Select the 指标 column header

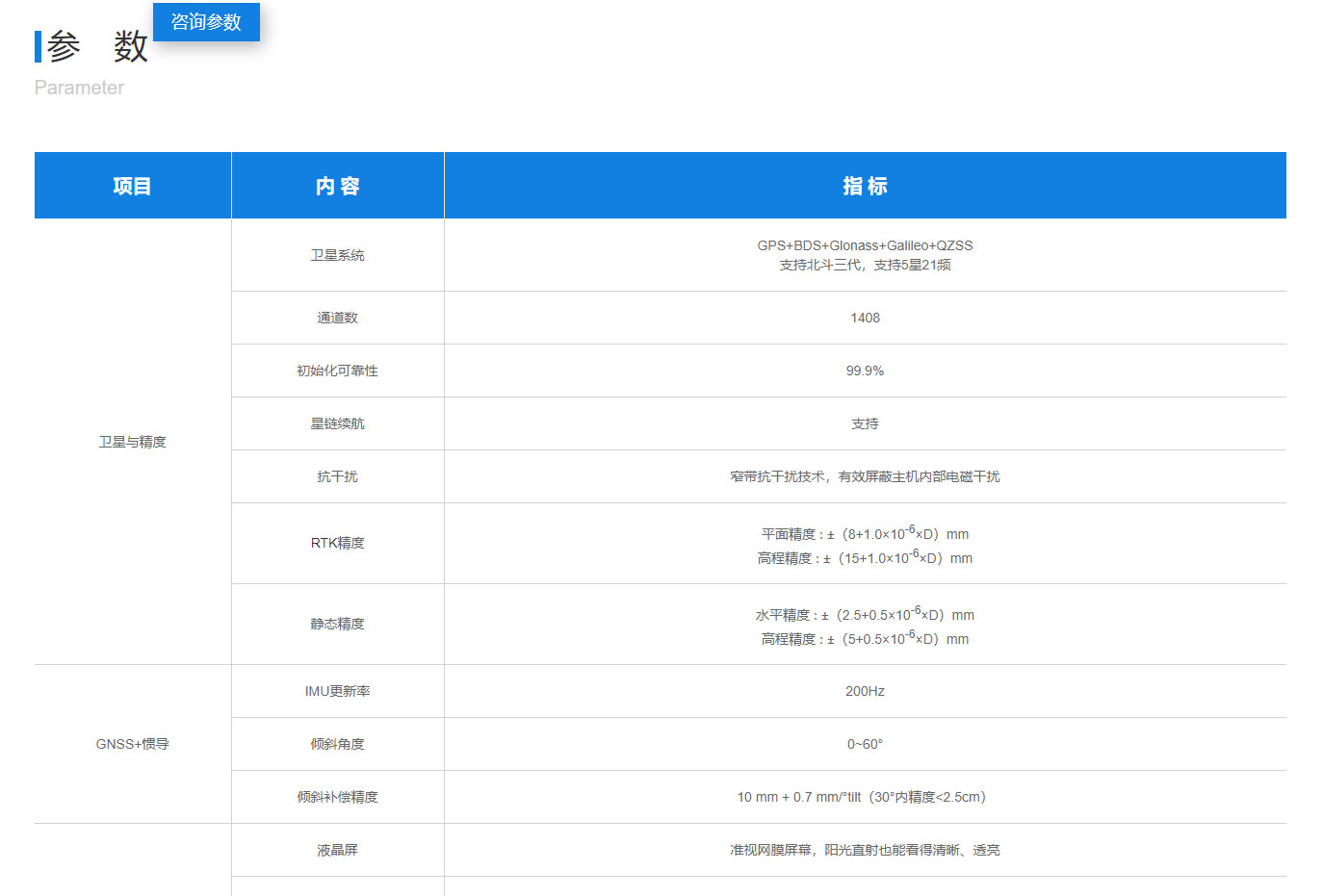[x=865, y=186]
